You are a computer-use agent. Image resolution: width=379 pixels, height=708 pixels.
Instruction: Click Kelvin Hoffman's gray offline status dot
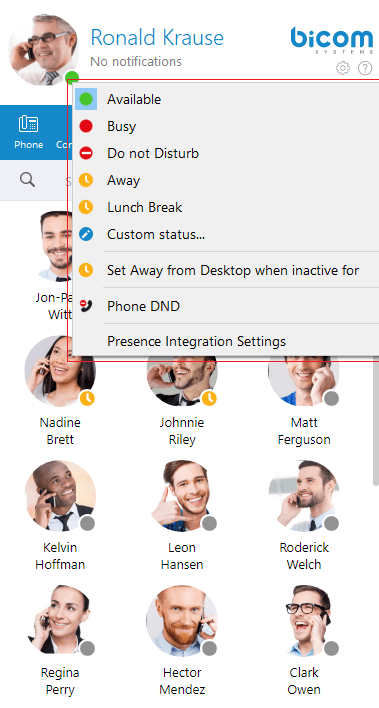(87, 523)
